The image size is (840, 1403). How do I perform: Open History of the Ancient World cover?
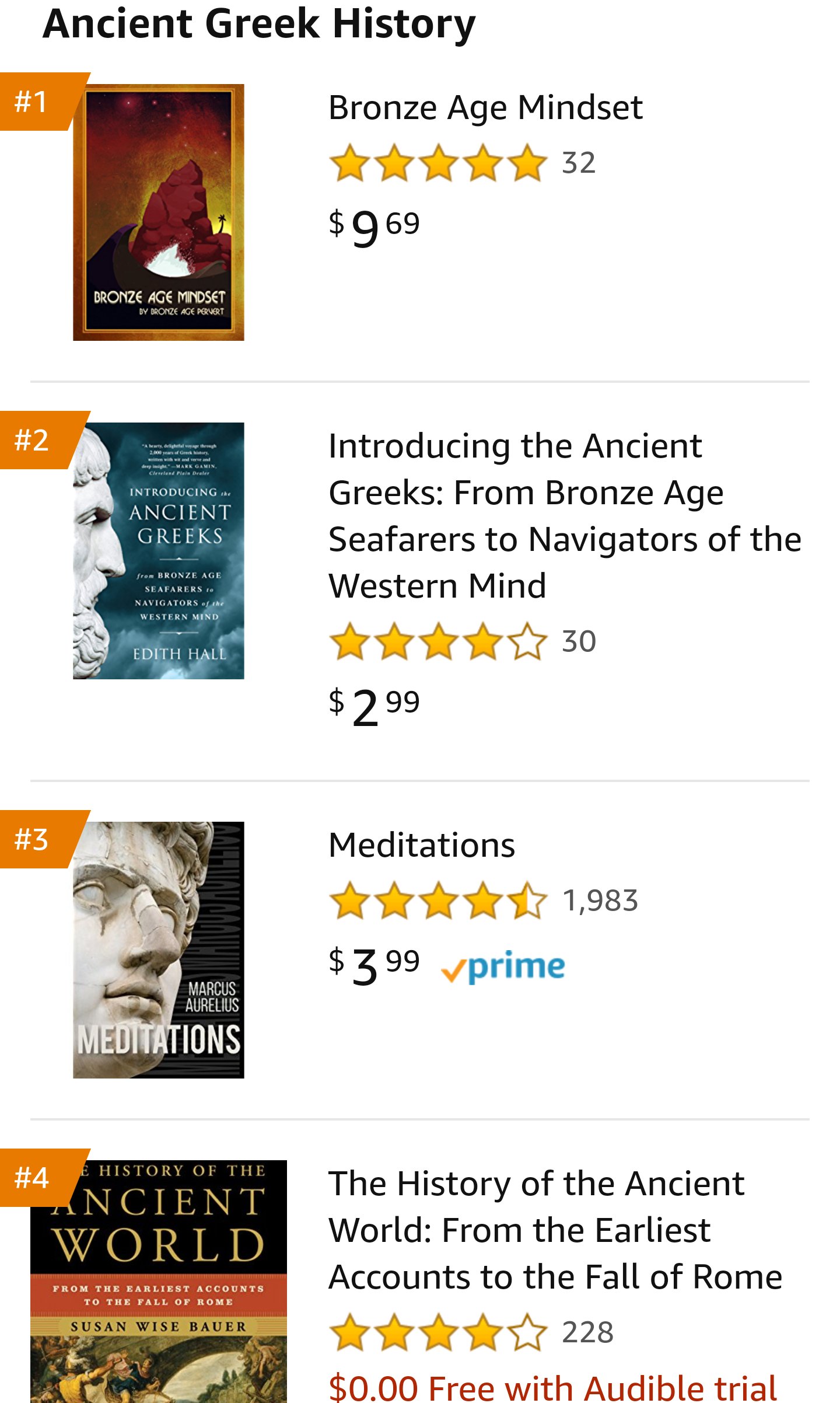[158, 1284]
